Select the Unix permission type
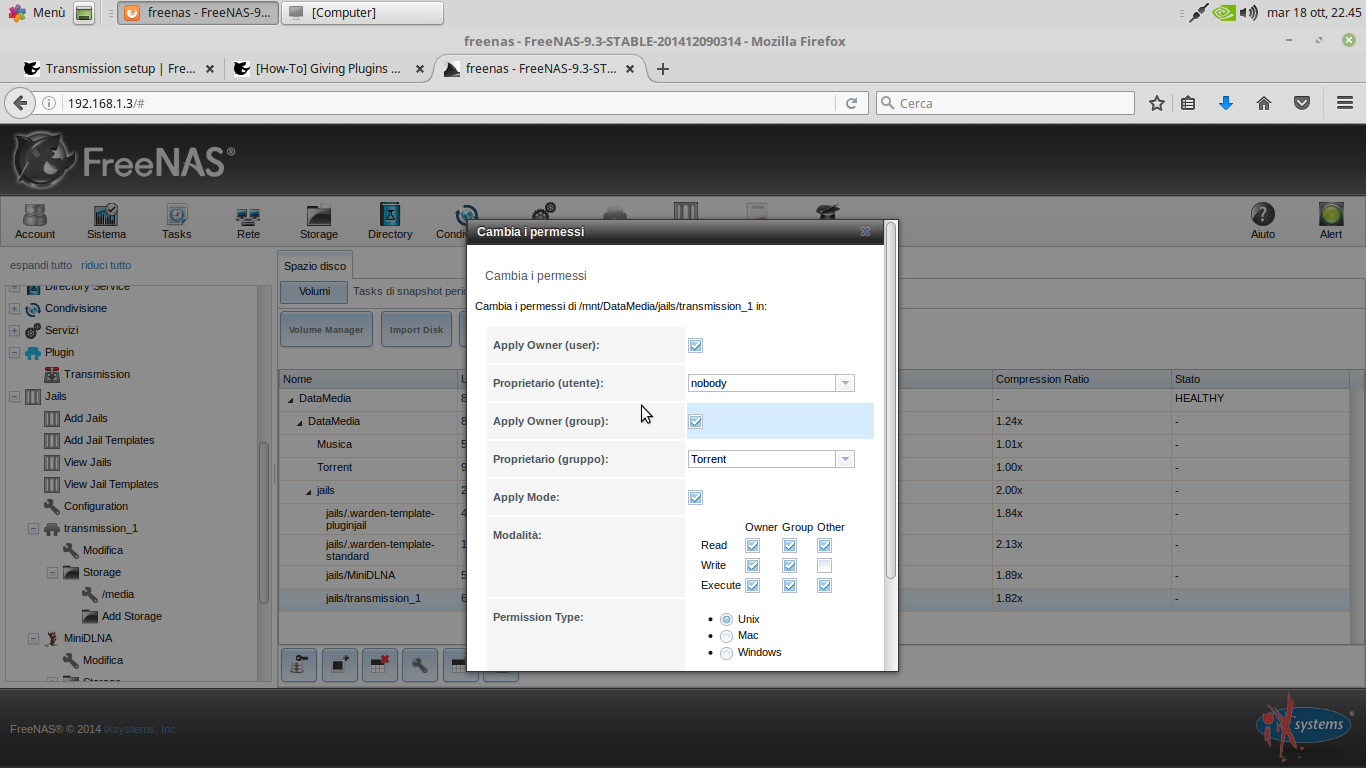The width and height of the screenshot is (1366, 768). tap(726, 620)
